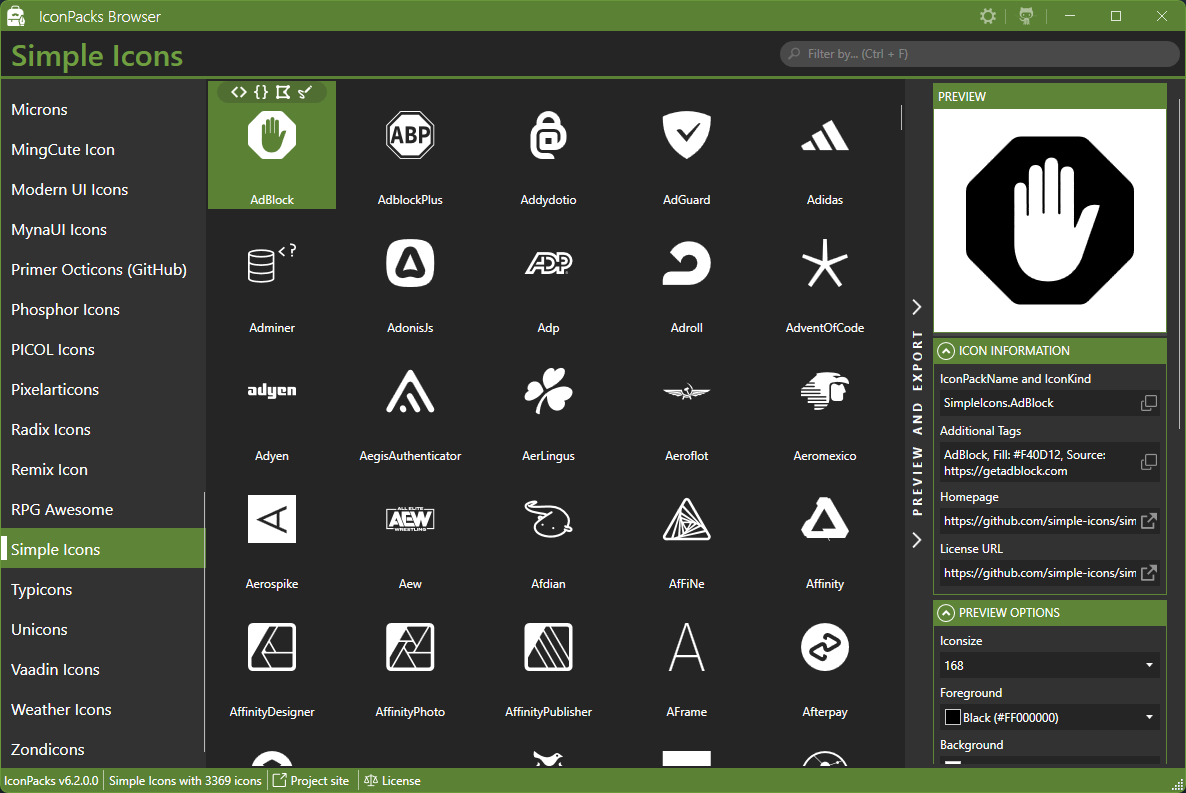Copy the IconPackName and IconKind value

1148,403
